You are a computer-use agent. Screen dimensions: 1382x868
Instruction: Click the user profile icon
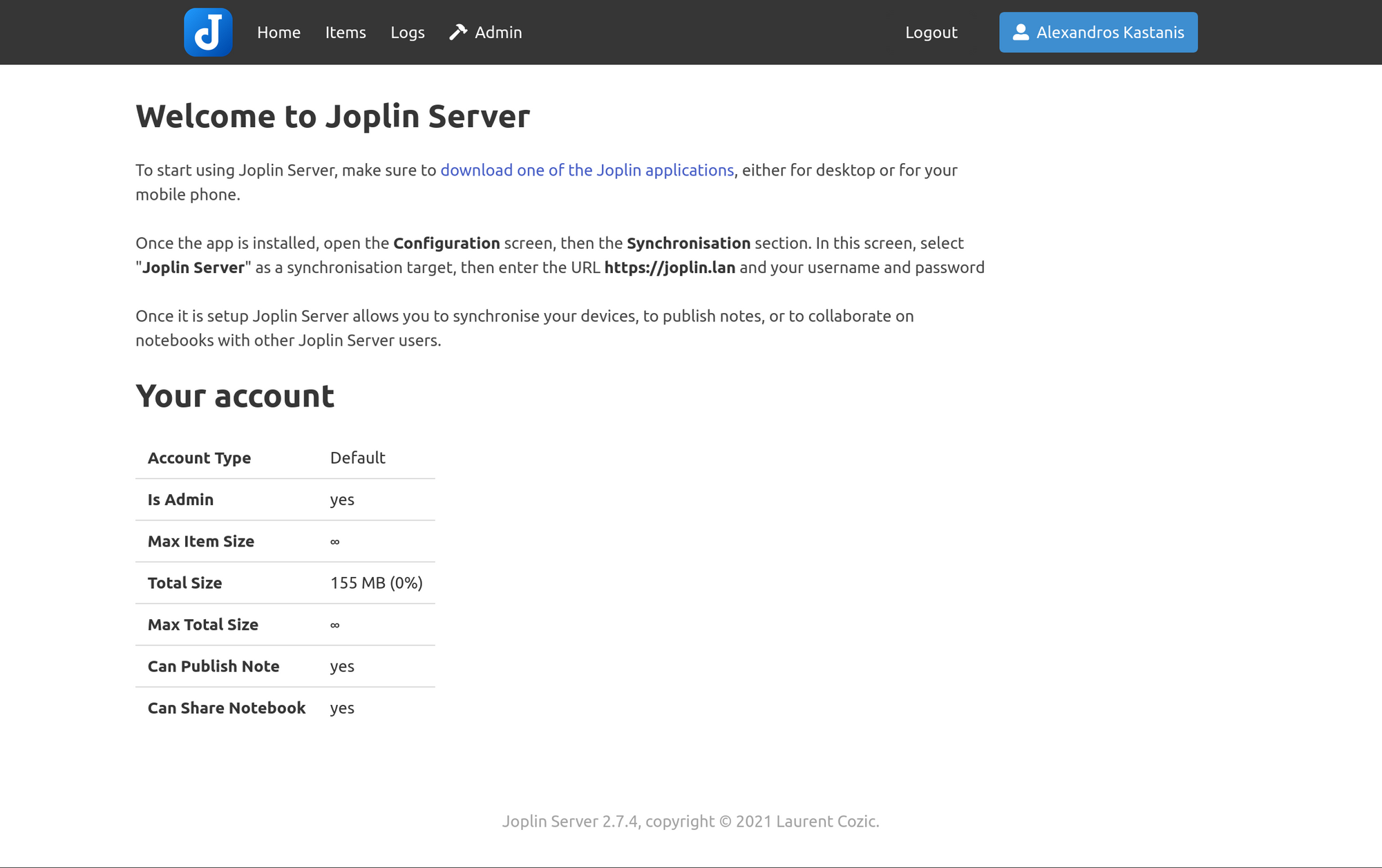coord(1021,32)
